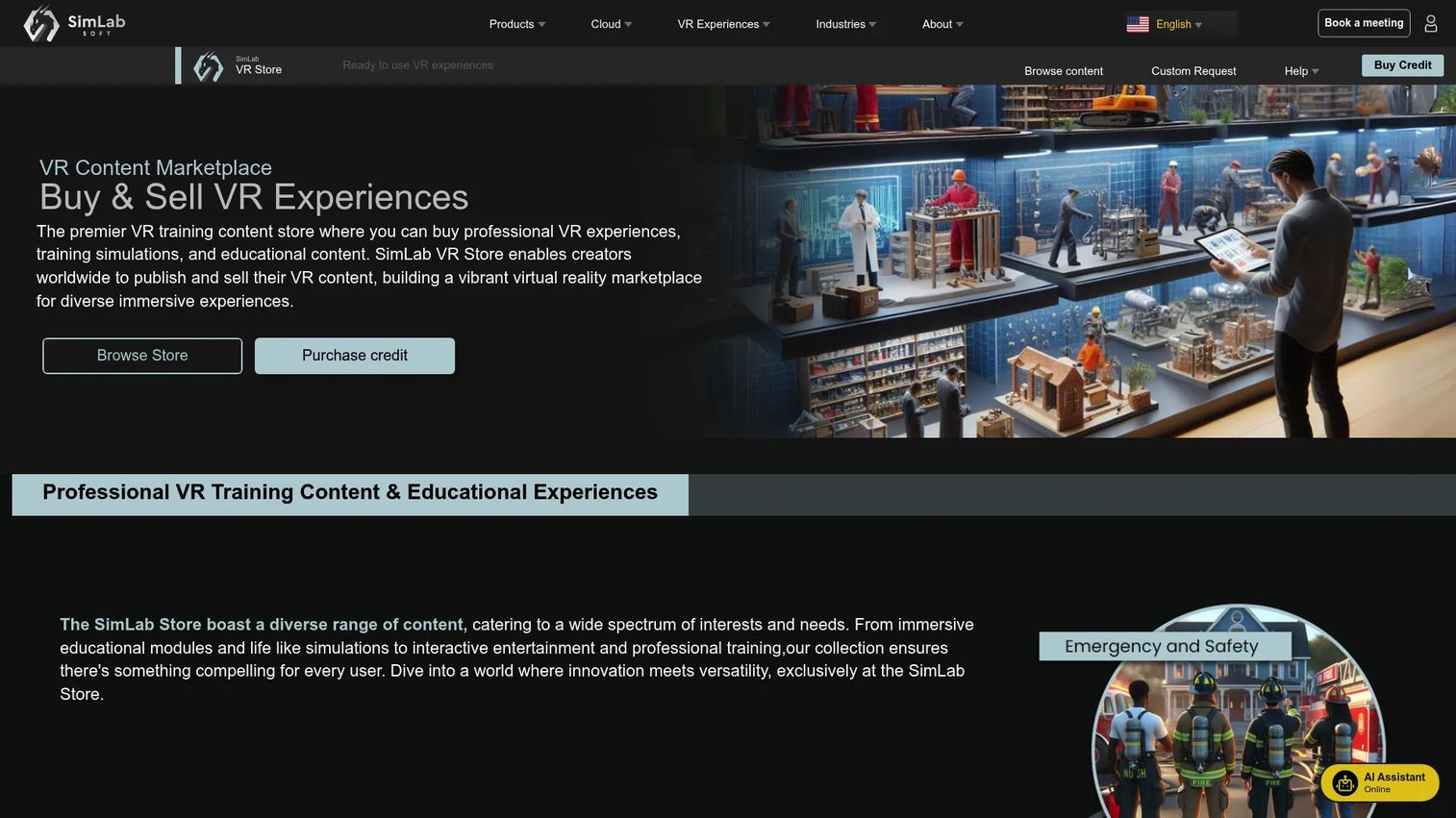The width and height of the screenshot is (1456, 818).
Task: Click the Buy Credit button
Action: (1402, 65)
